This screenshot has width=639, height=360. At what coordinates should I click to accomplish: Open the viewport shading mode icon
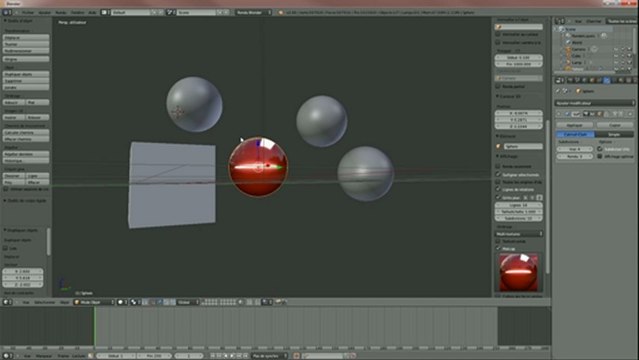122,302
